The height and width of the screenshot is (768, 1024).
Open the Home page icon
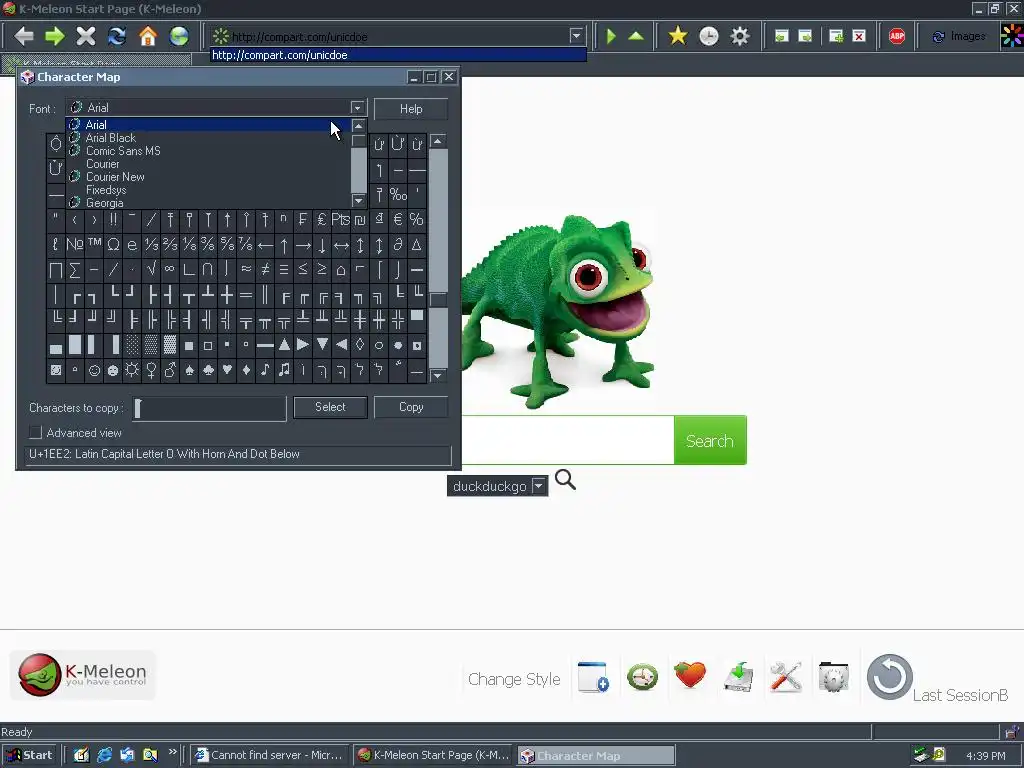[x=148, y=36]
